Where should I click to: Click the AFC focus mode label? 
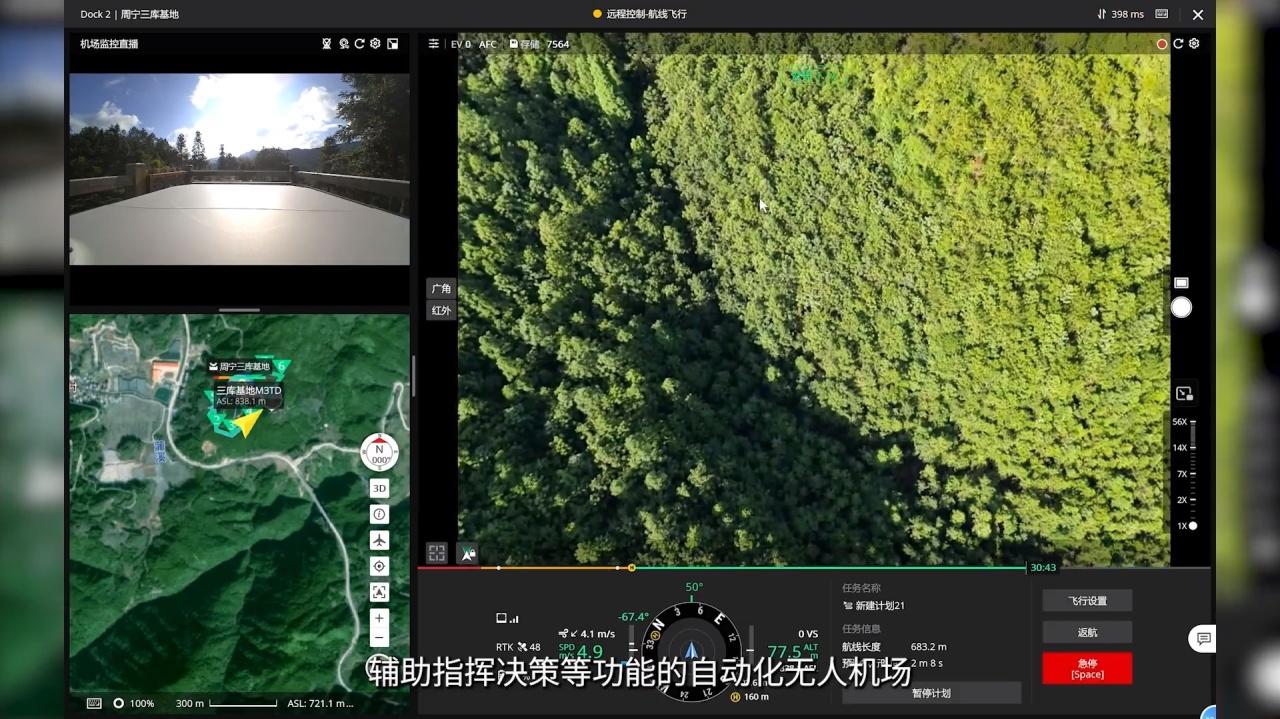click(x=488, y=44)
